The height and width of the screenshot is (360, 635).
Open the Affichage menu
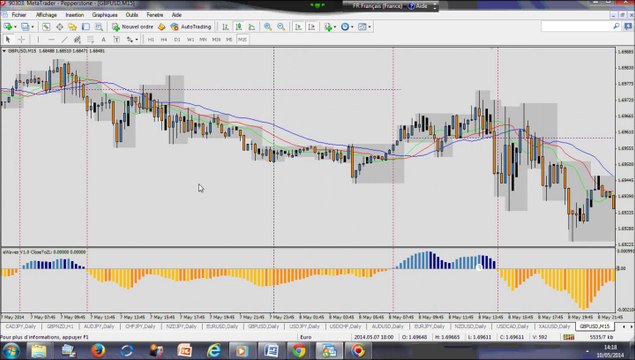[x=46, y=15]
